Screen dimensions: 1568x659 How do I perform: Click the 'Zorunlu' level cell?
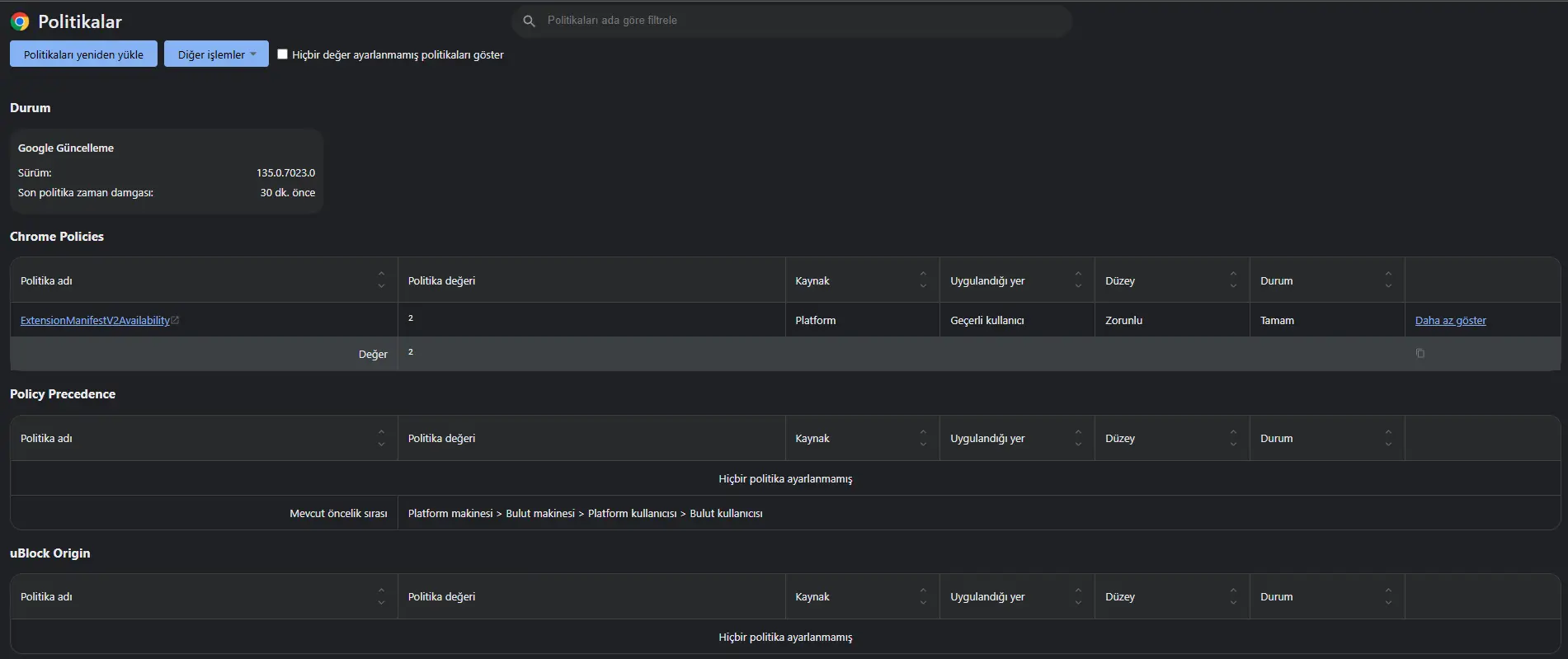point(1123,321)
